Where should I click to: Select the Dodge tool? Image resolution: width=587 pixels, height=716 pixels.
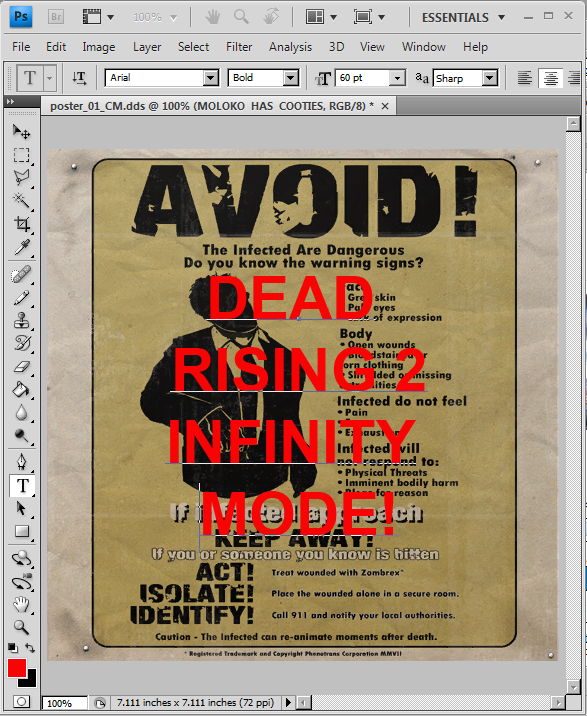pos(21,436)
